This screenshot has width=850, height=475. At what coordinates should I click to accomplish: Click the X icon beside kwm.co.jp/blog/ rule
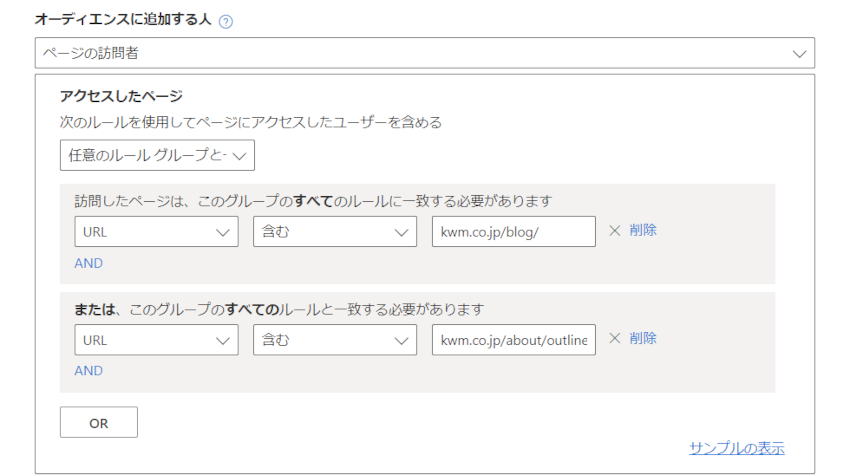click(614, 230)
